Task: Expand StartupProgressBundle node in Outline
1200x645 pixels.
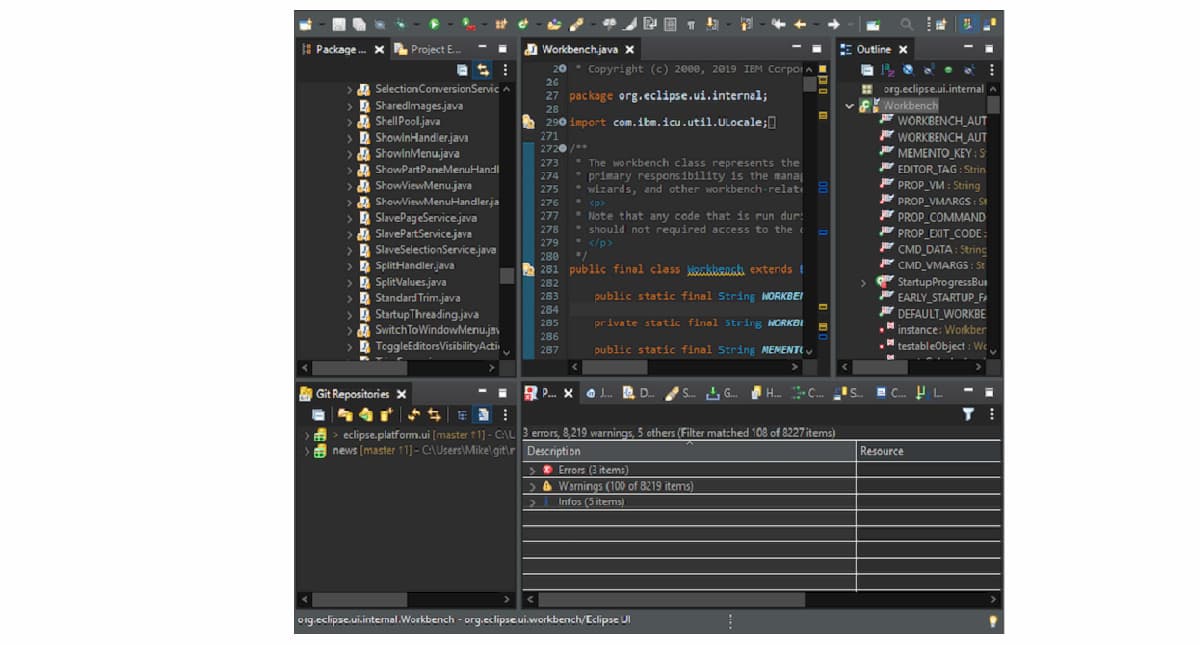Action: (x=863, y=282)
